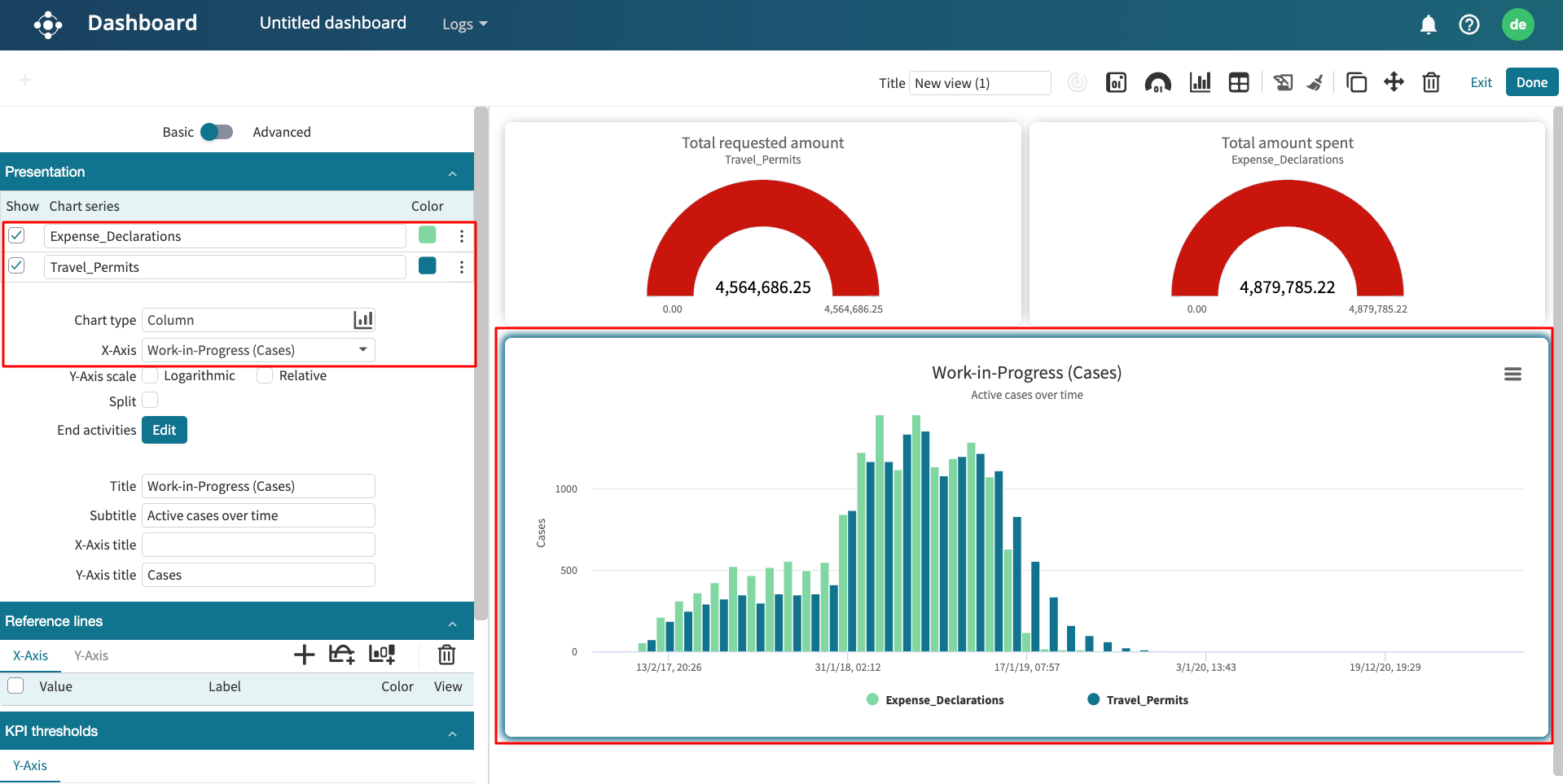Image resolution: width=1563 pixels, height=784 pixels.
Task: Click the Done button
Action: coord(1531,82)
